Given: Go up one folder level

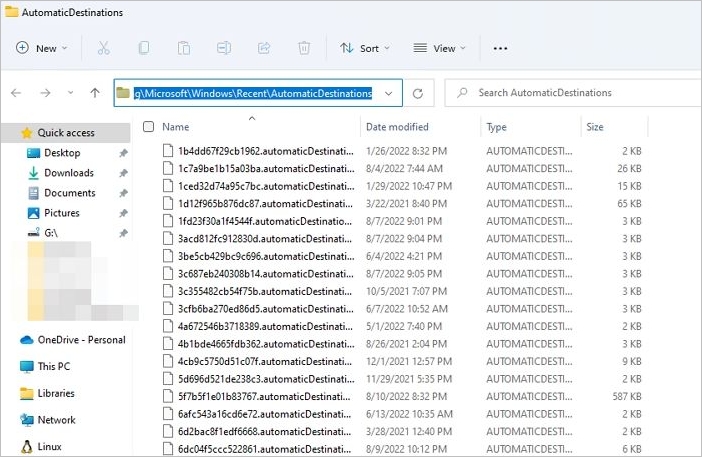Looking at the screenshot, I should point(95,93).
